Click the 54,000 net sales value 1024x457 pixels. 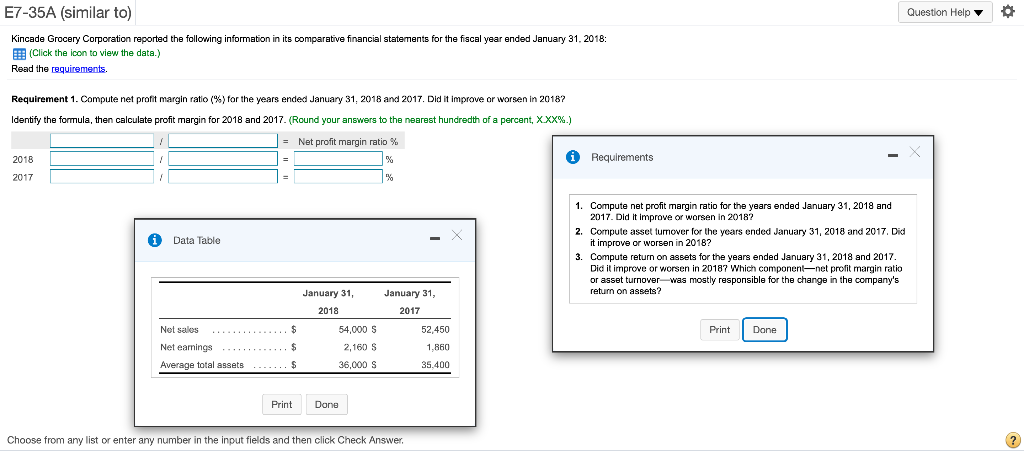[x=352, y=330]
